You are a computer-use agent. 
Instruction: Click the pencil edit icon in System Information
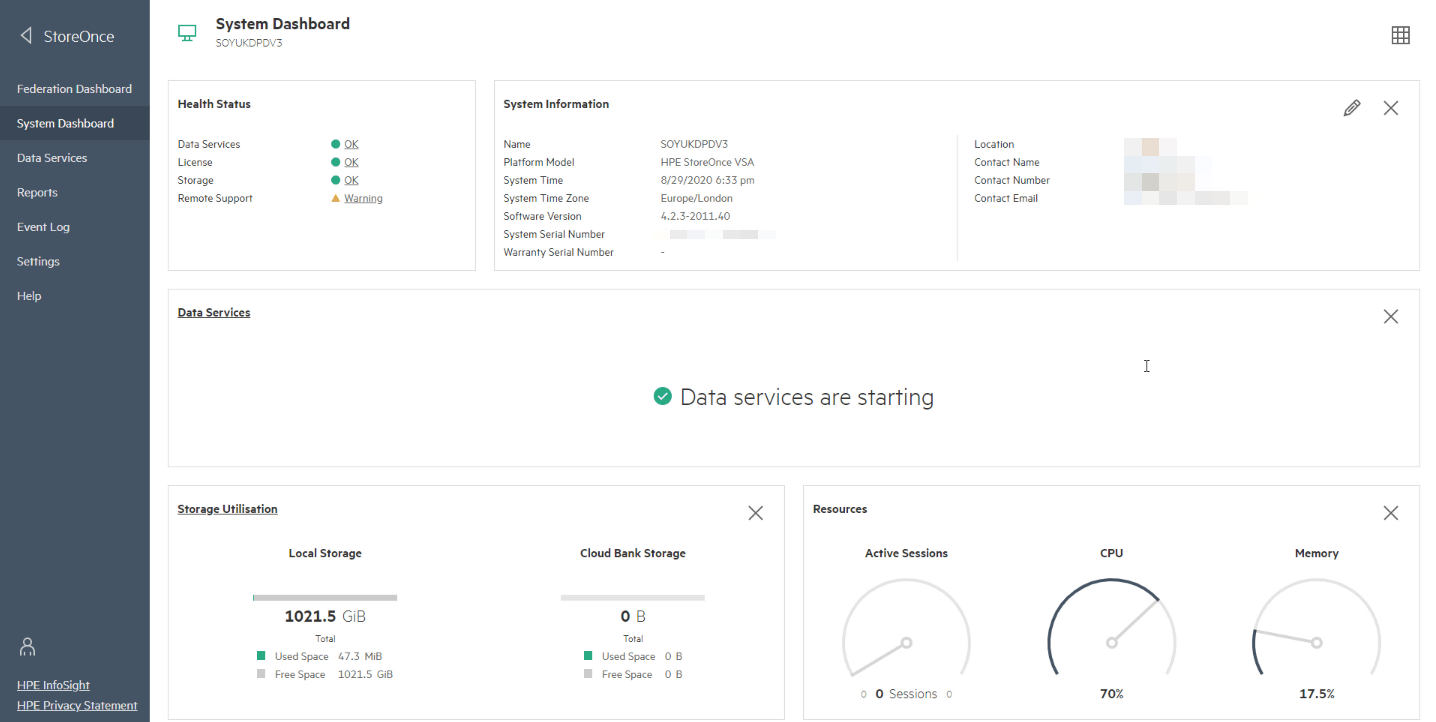(1352, 108)
